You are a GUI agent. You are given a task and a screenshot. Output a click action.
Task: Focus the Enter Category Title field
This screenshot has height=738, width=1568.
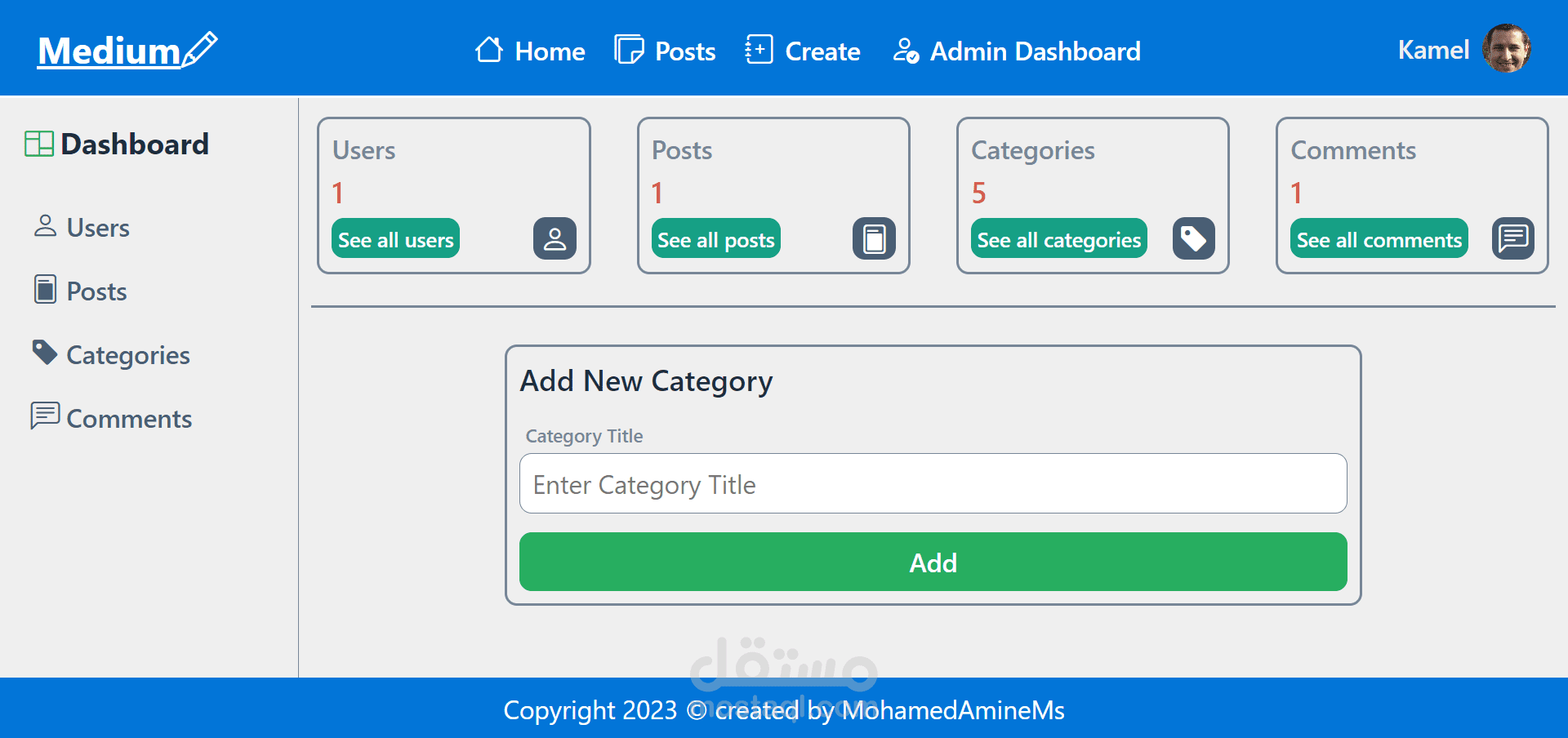tap(933, 483)
